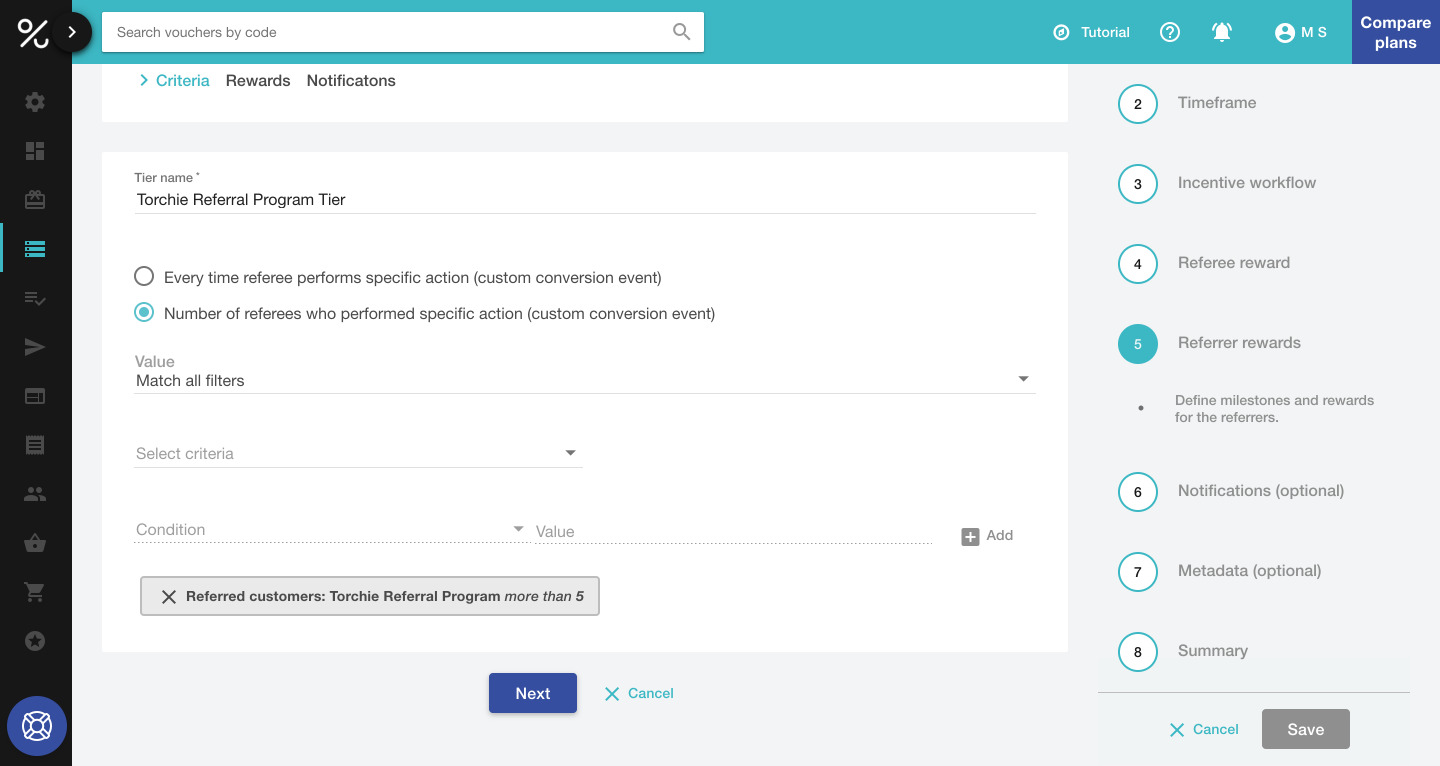Image resolution: width=1440 pixels, height=766 pixels.
Task: Select "Number of referees who performed" option
Action: [144, 313]
